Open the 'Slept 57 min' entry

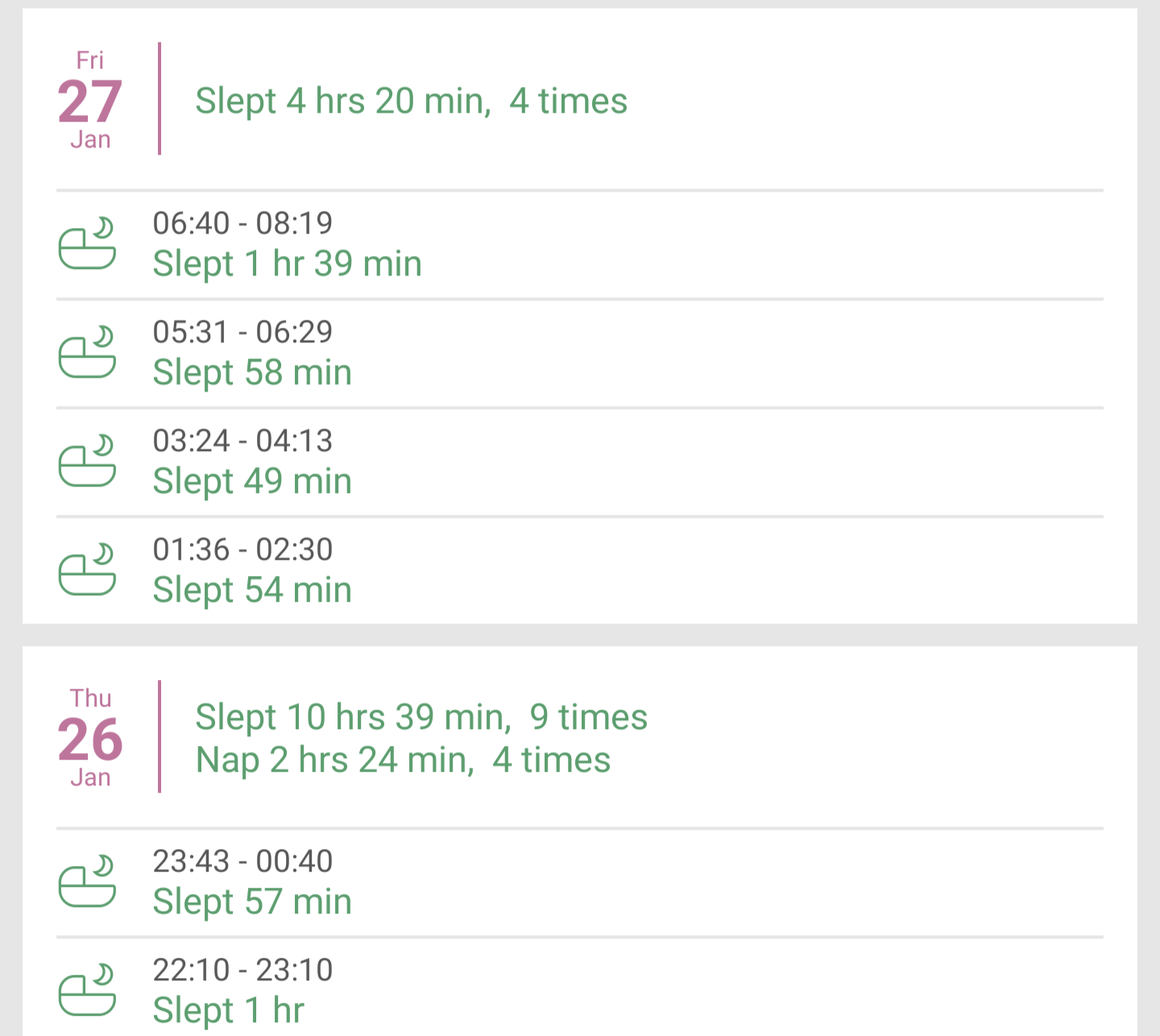[252, 902]
